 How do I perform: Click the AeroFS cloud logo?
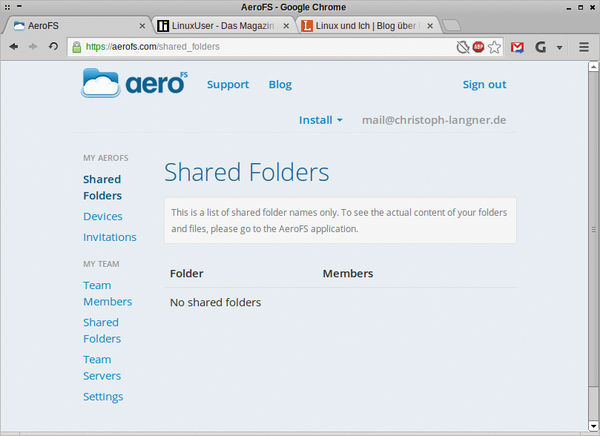pyautogui.click(x=133, y=84)
